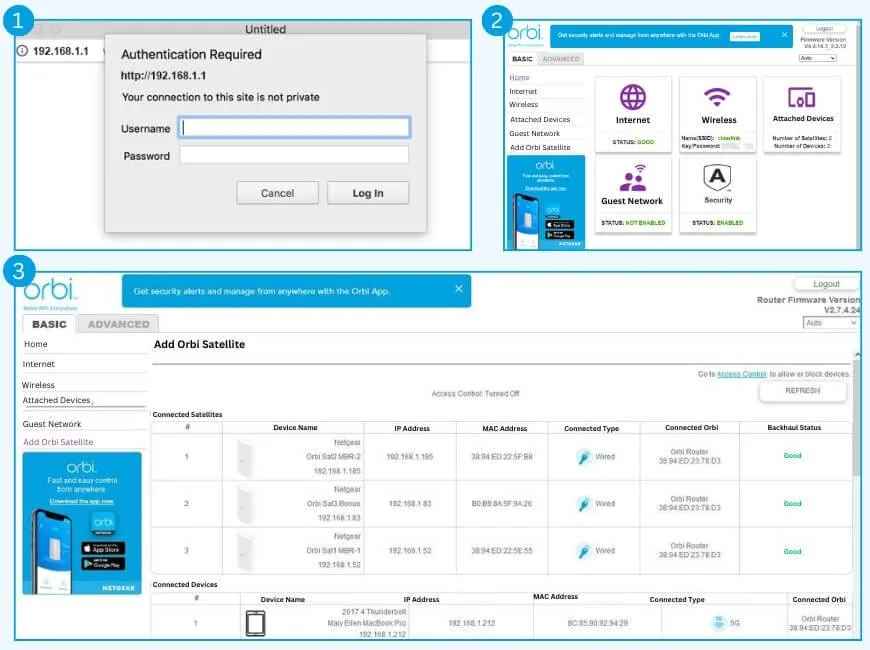The height and width of the screenshot is (650, 870).
Task: Open the Attached Devices tile icon
Action: pyautogui.click(x=802, y=97)
